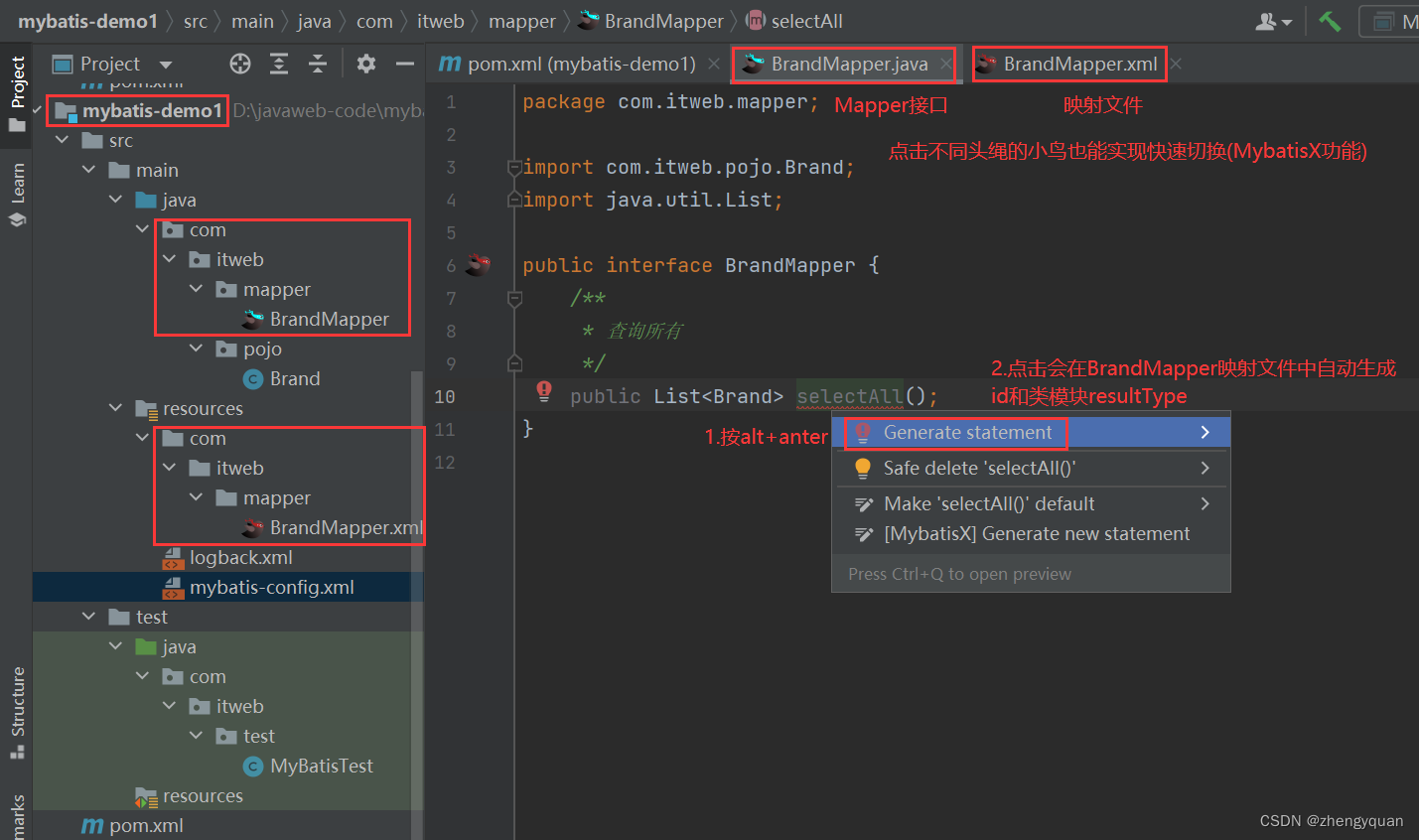The width and height of the screenshot is (1419, 840).
Task: Click the Build project hammer icon
Action: pyautogui.click(x=1330, y=21)
